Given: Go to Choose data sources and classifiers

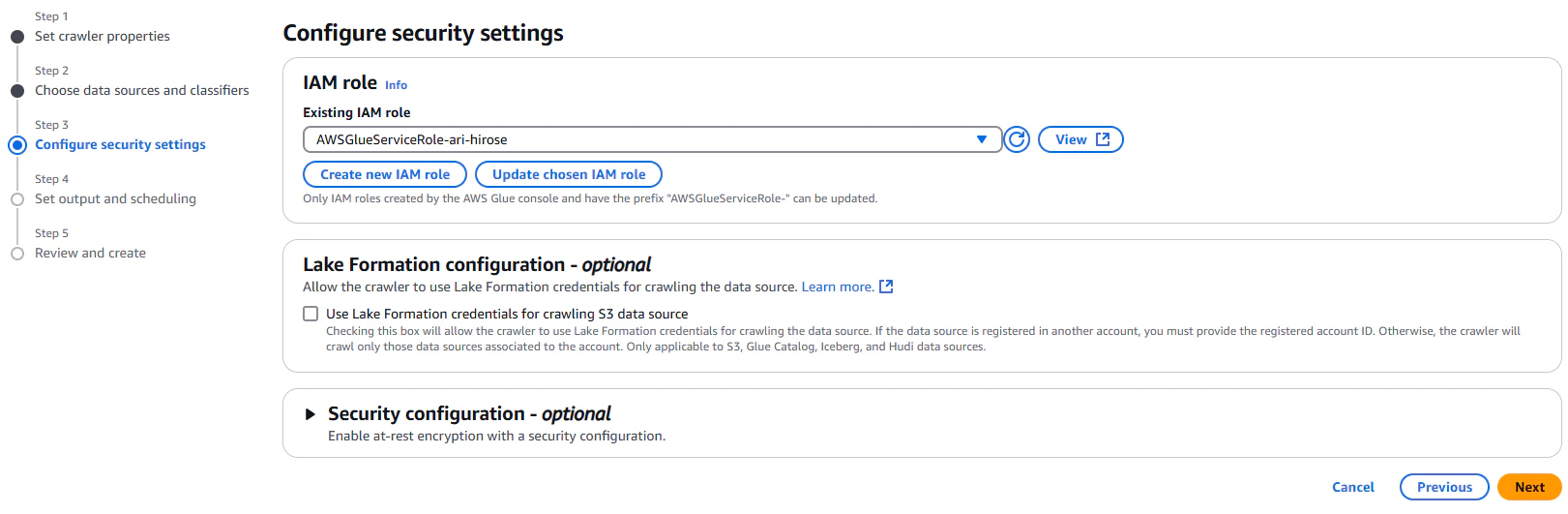Looking at the screenshot, I should 142,90.
